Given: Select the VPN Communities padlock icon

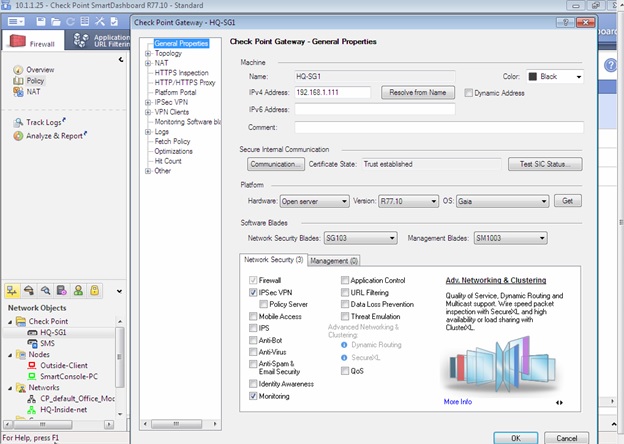Looking at the screenshot, I should (x=95, y=290).
